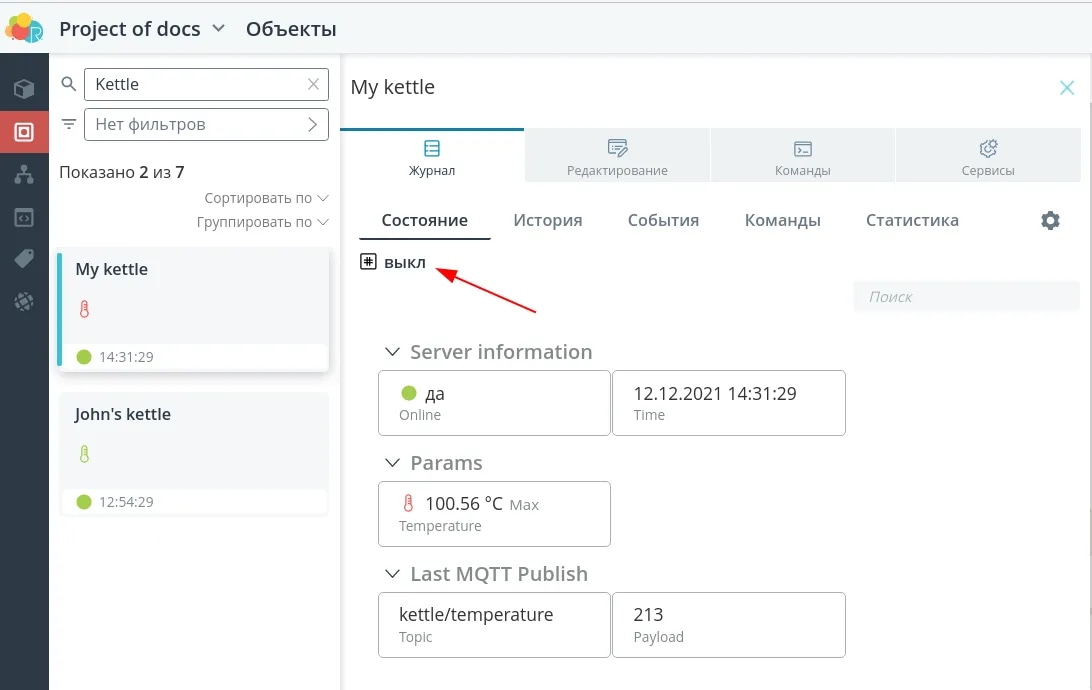Screen dimensions: 1092x690
Task: Select the Команды sub-tab
Action: [783, 221]
